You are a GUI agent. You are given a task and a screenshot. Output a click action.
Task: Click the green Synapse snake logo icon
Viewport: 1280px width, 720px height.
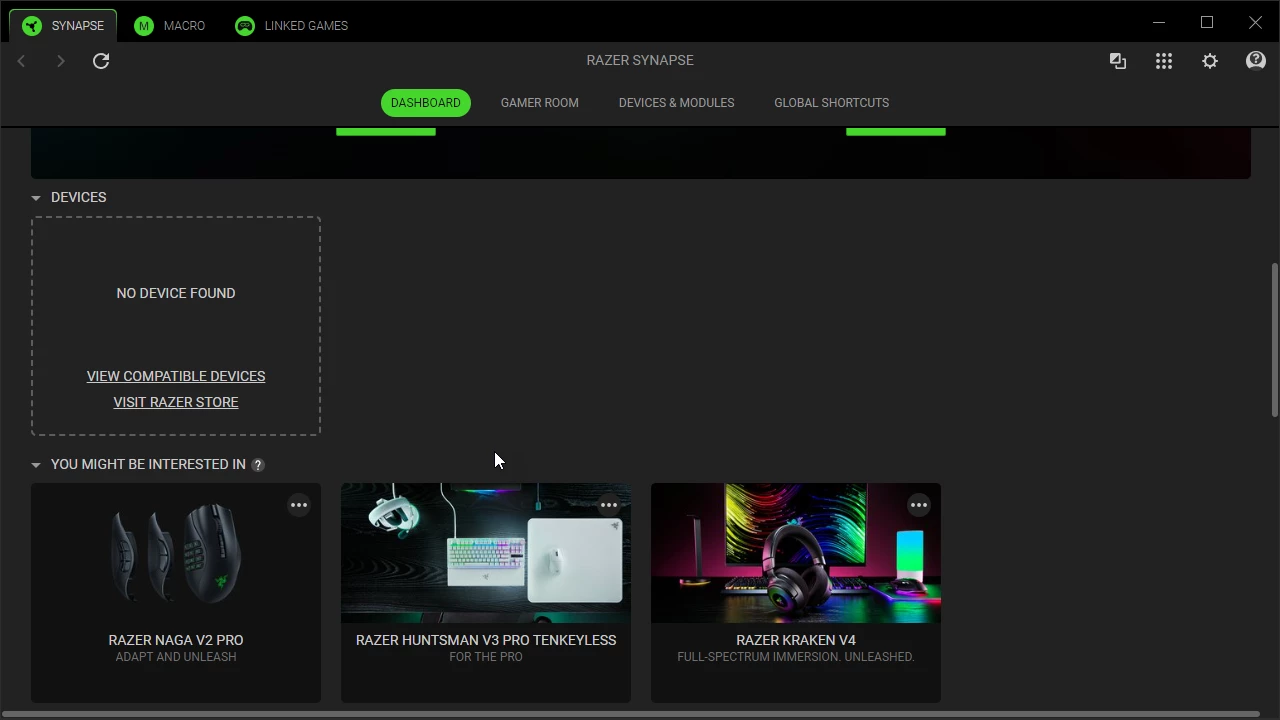point(32,26)
